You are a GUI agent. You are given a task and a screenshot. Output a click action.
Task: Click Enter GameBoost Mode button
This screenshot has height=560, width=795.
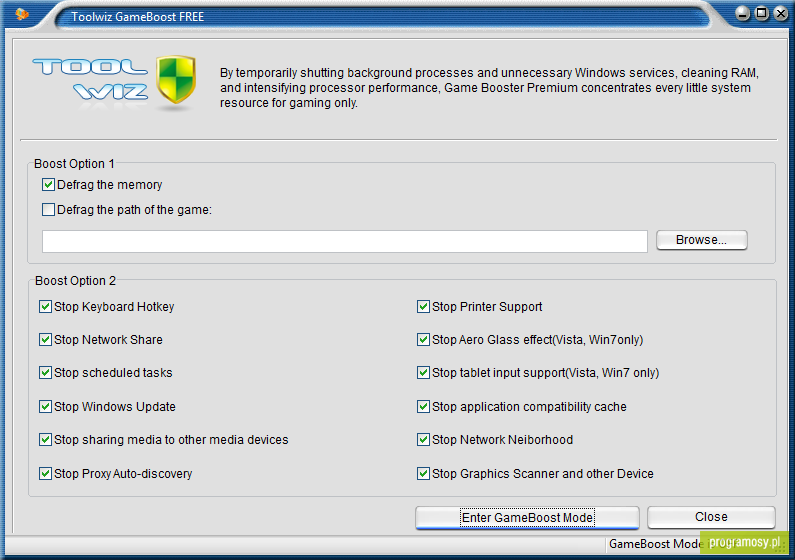[527, 517]
